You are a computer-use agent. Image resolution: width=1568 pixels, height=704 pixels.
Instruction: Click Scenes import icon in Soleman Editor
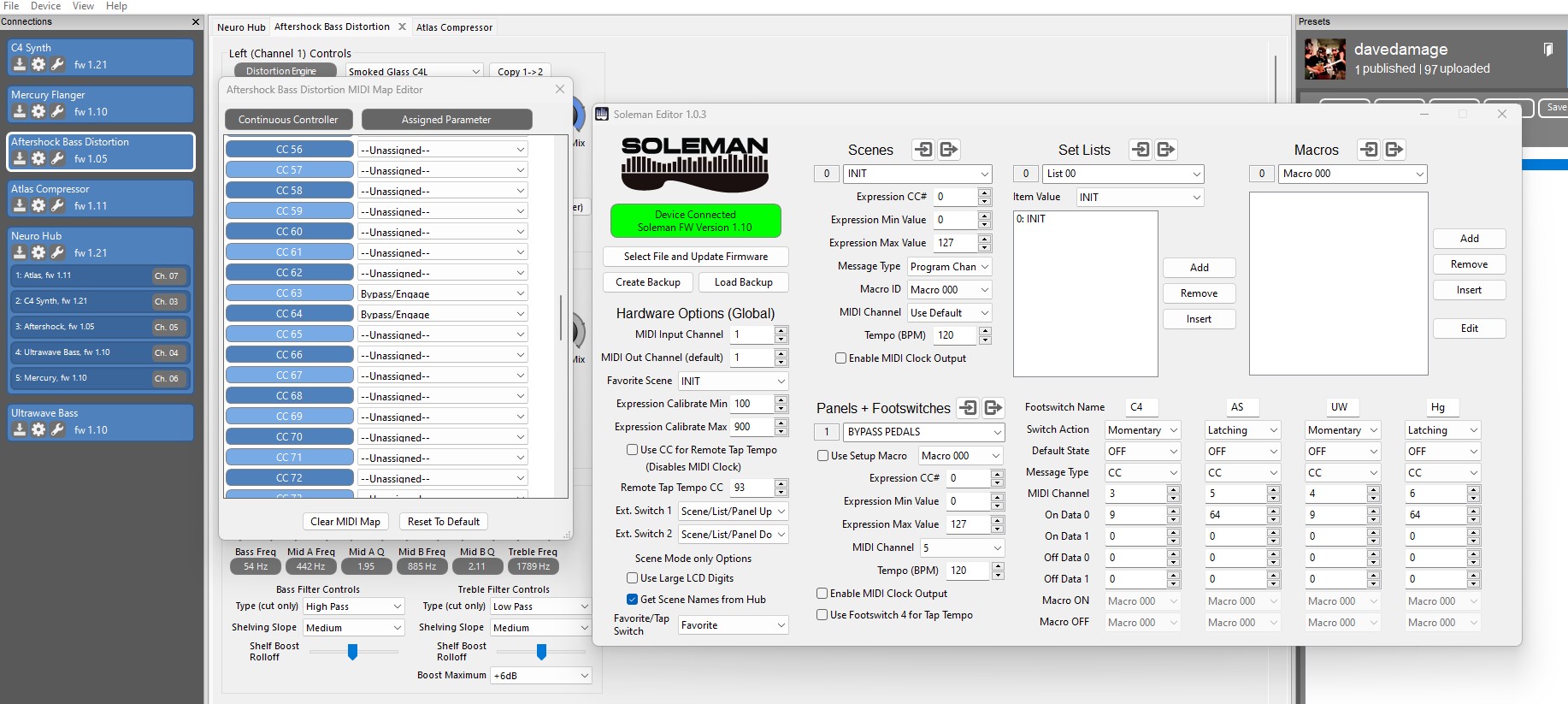(923, 150)
